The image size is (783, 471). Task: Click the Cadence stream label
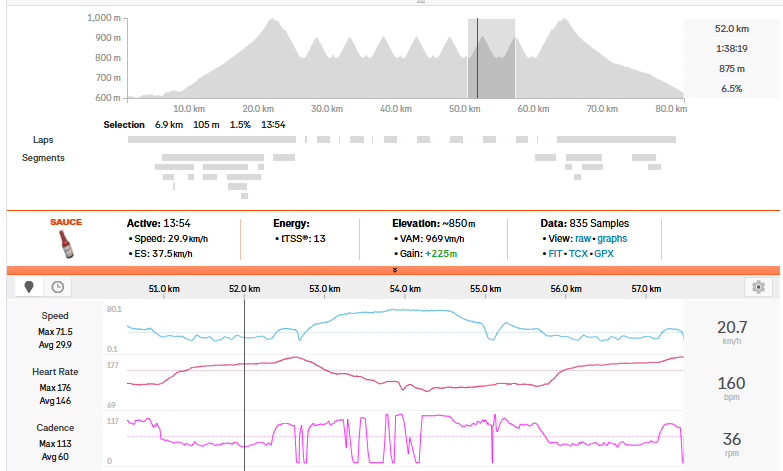click(55, 428)
